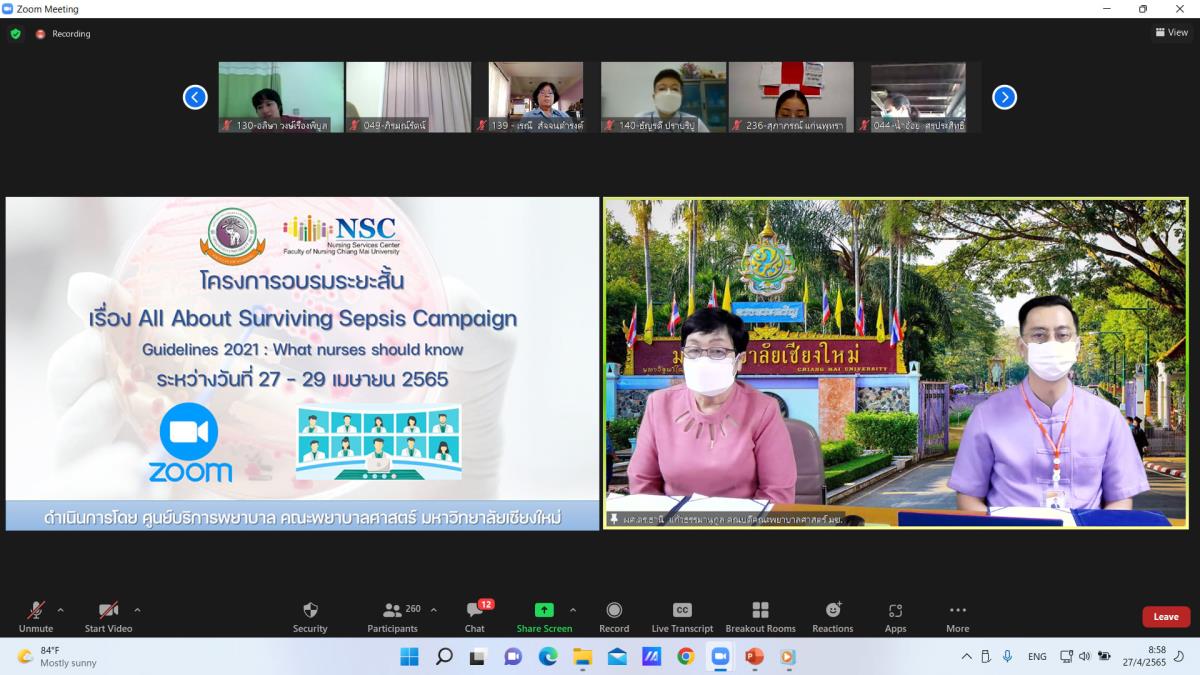Launch Google Chrome from the taskbar
The height and width of the screenshot is (675, 1200).
pos(685,657)
